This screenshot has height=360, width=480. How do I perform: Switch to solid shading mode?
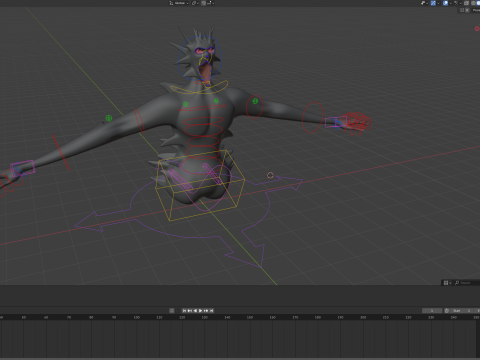(478, 3)
